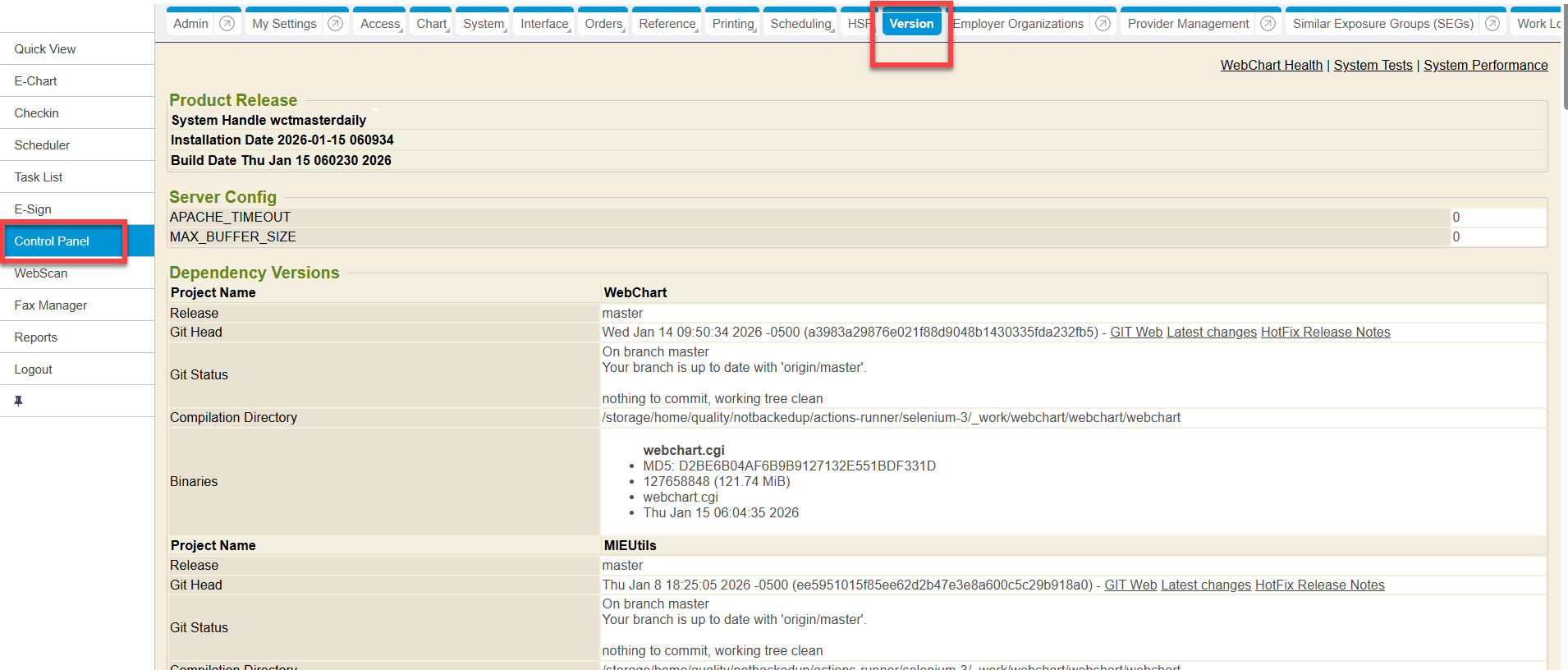This screenshot has width=1568, height=670.
Task: Open WebChart's HotFix Release Notes link
Action: 1325,333
